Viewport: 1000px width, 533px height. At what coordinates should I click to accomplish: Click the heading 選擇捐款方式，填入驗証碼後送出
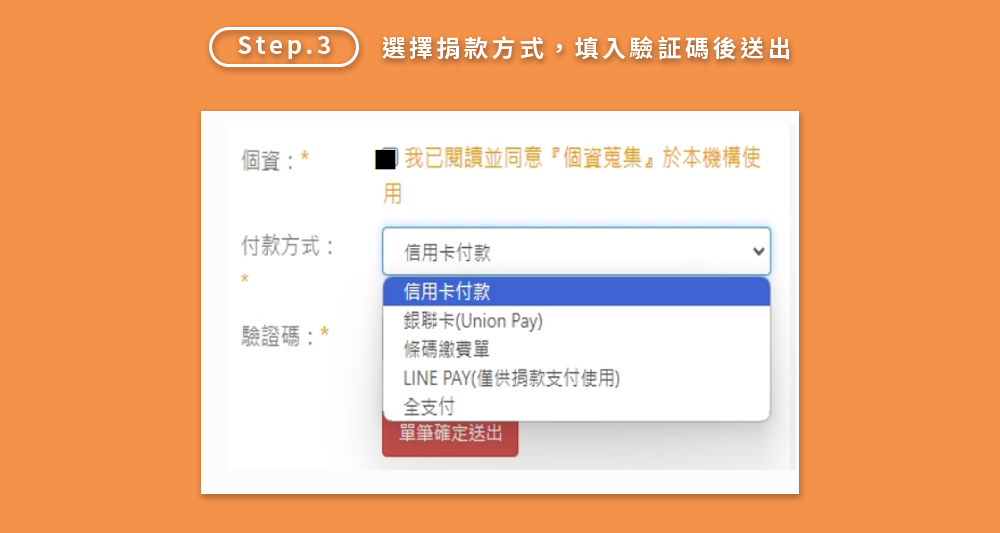coord(587,48)
